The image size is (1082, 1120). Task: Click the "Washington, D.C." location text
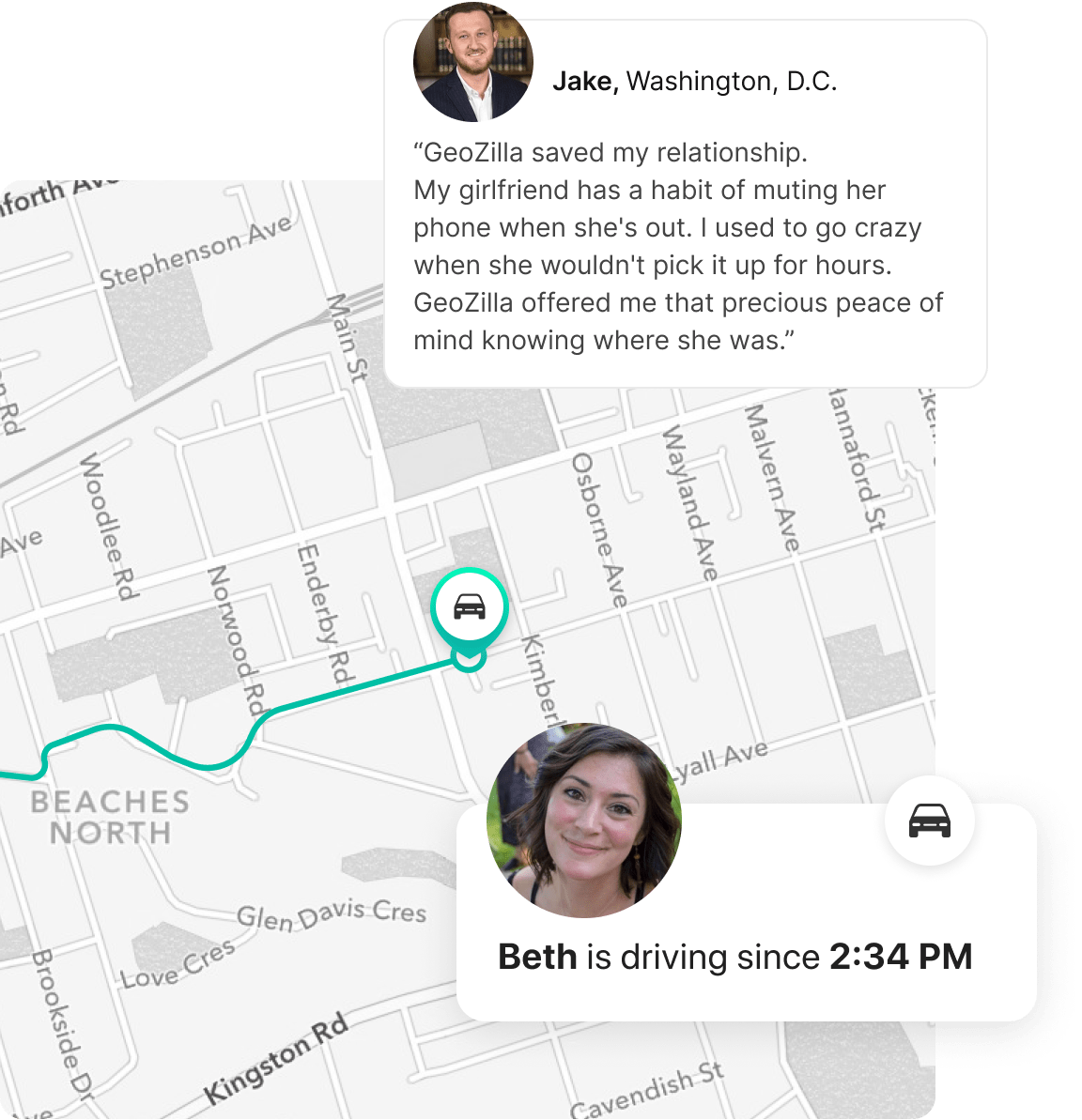point(731,82)
